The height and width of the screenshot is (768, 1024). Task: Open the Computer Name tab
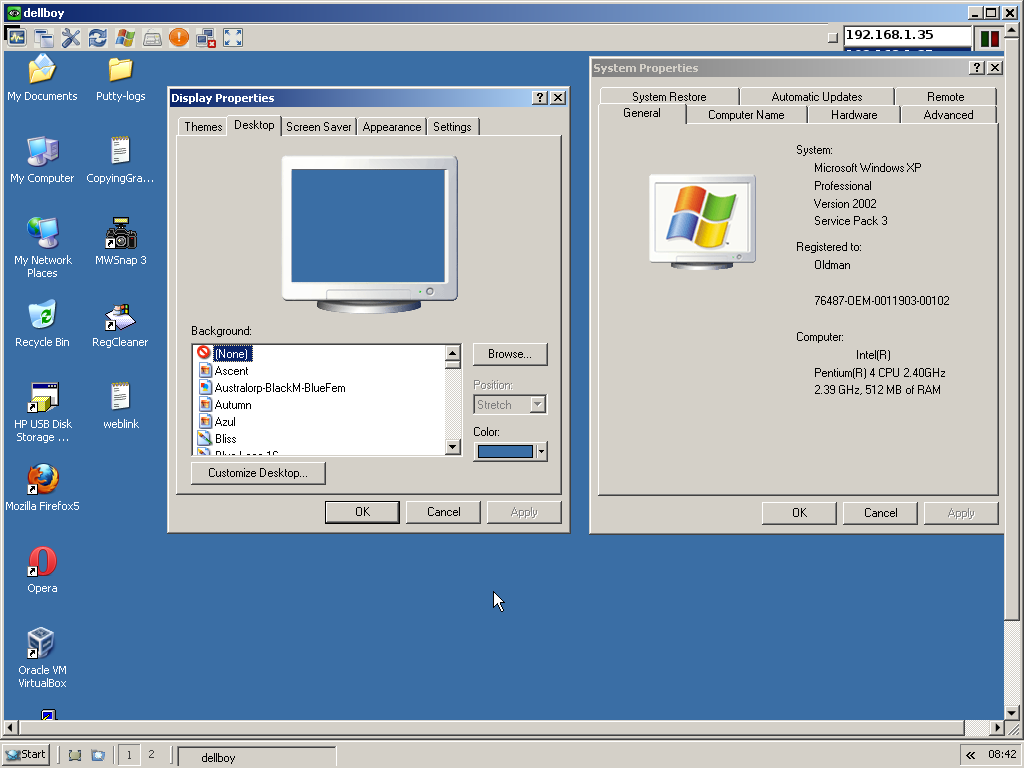(746, 115)
